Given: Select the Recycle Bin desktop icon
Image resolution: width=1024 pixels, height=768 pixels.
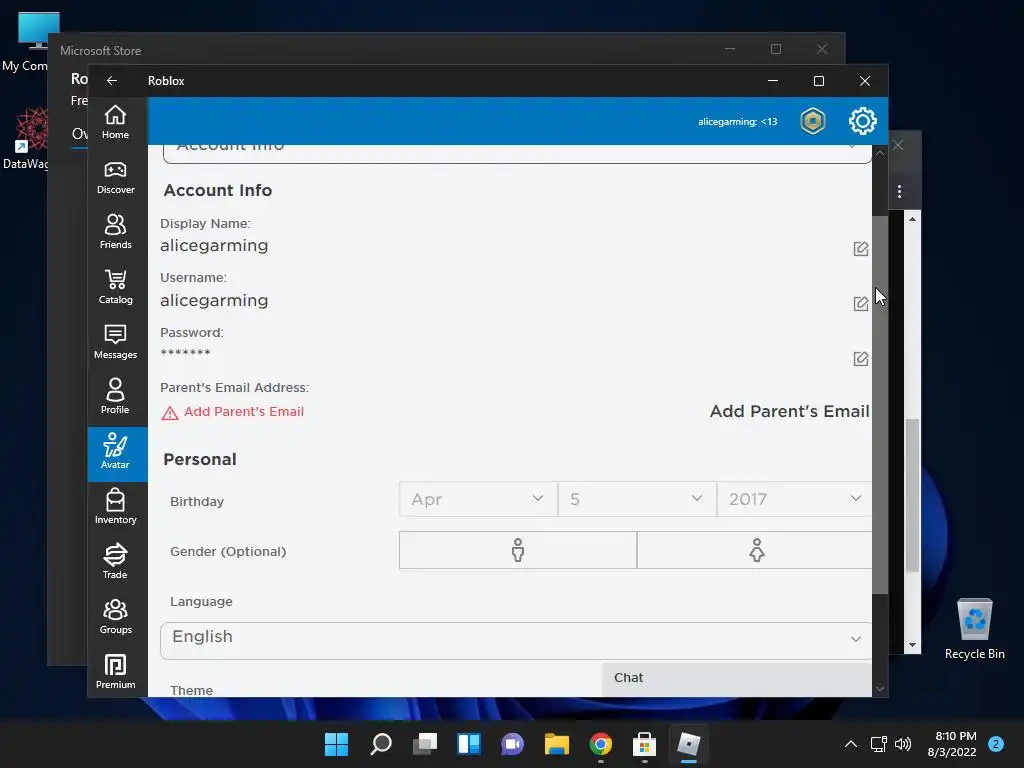Looking at the screenshot, I should pyautogui.click(x=974, y=629).
